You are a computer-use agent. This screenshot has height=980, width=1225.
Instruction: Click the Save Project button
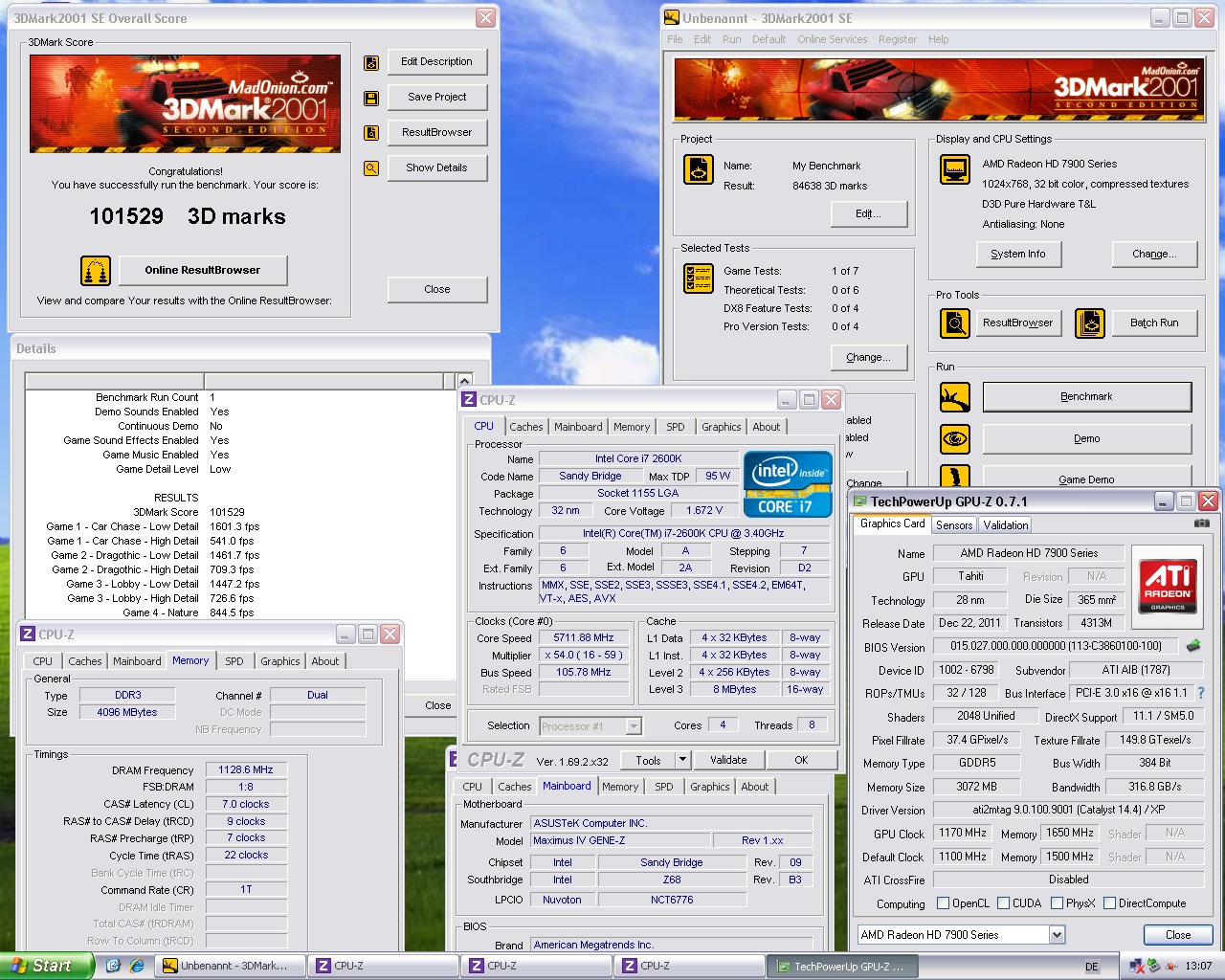437,98
